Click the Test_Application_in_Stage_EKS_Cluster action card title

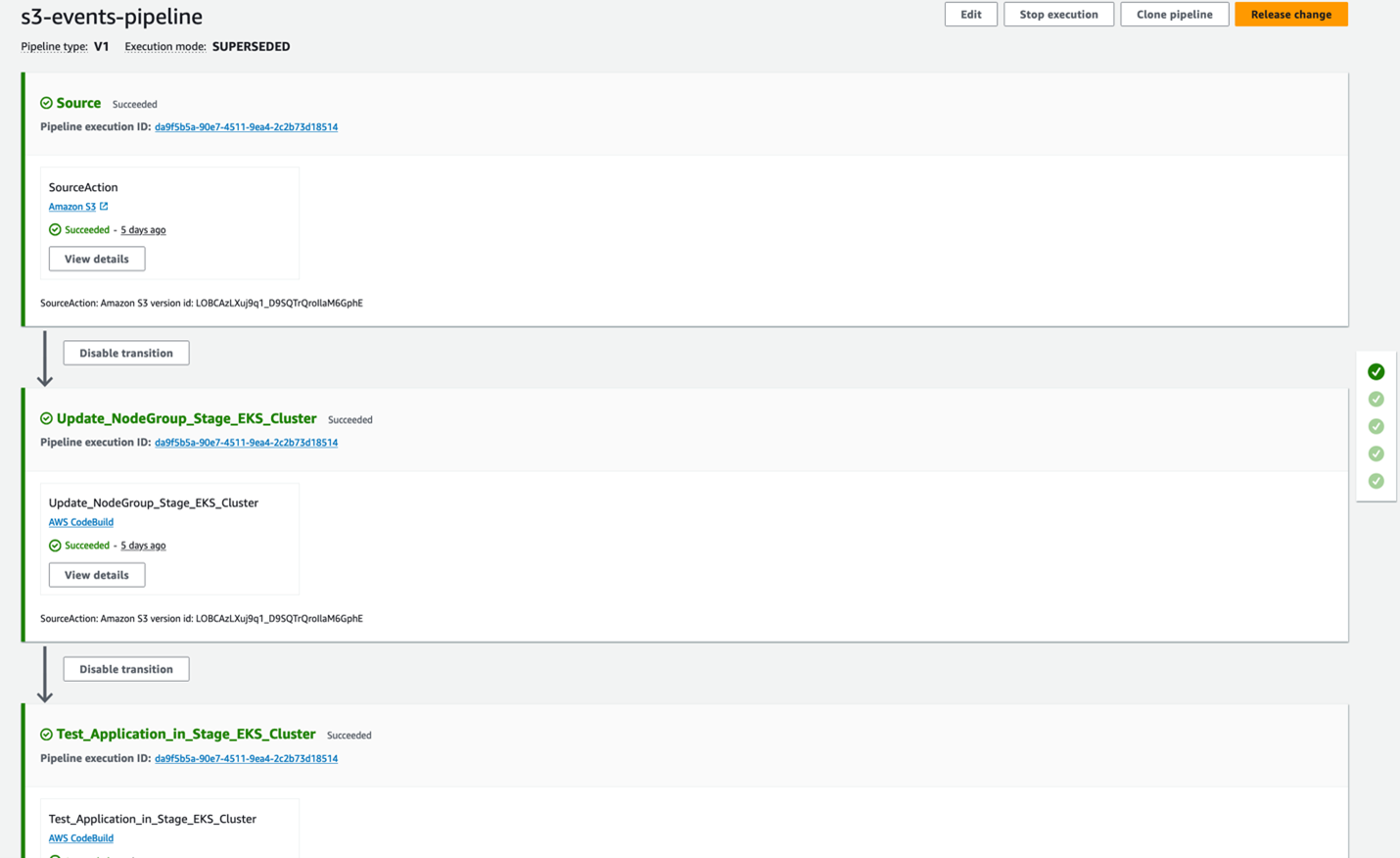tap(153, 819)
